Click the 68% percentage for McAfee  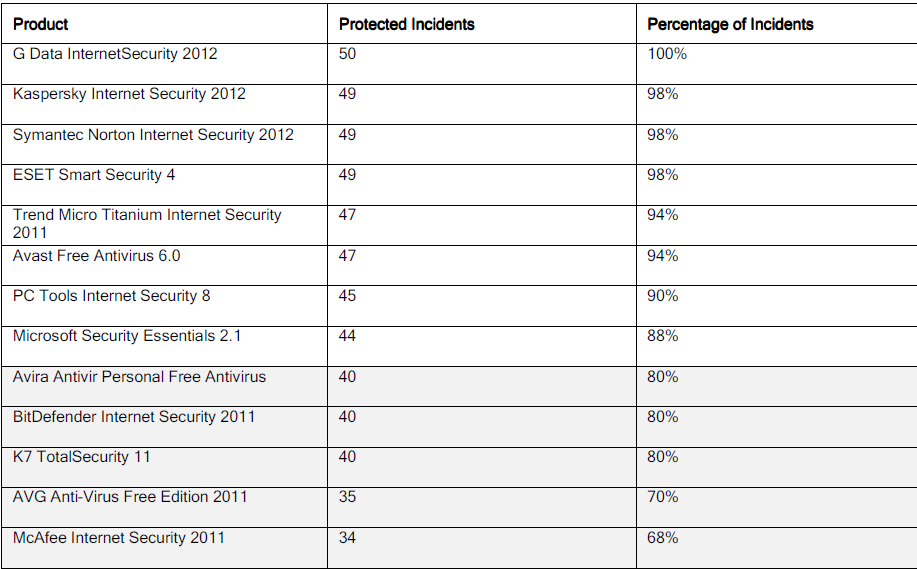pyautogui.click(x=663, y=537)
